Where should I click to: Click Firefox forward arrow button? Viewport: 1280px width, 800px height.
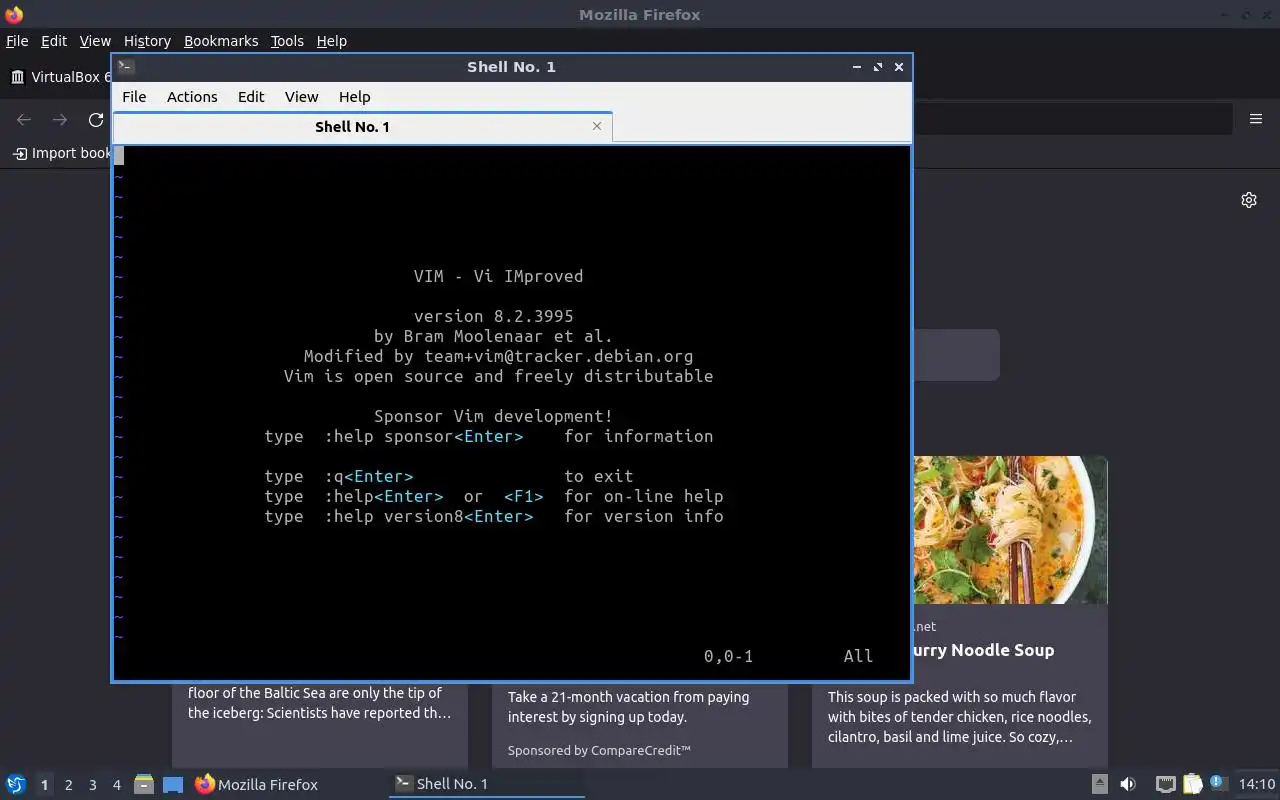(x=60, y=120)
